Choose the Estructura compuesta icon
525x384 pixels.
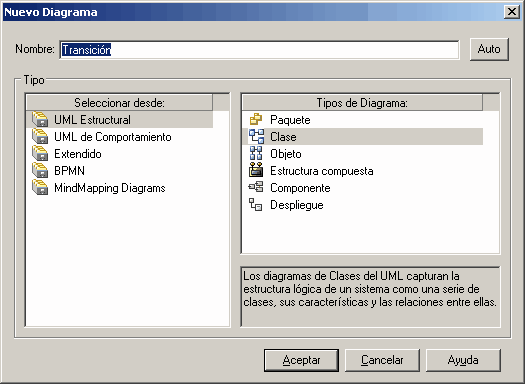[x=256, y=170]
